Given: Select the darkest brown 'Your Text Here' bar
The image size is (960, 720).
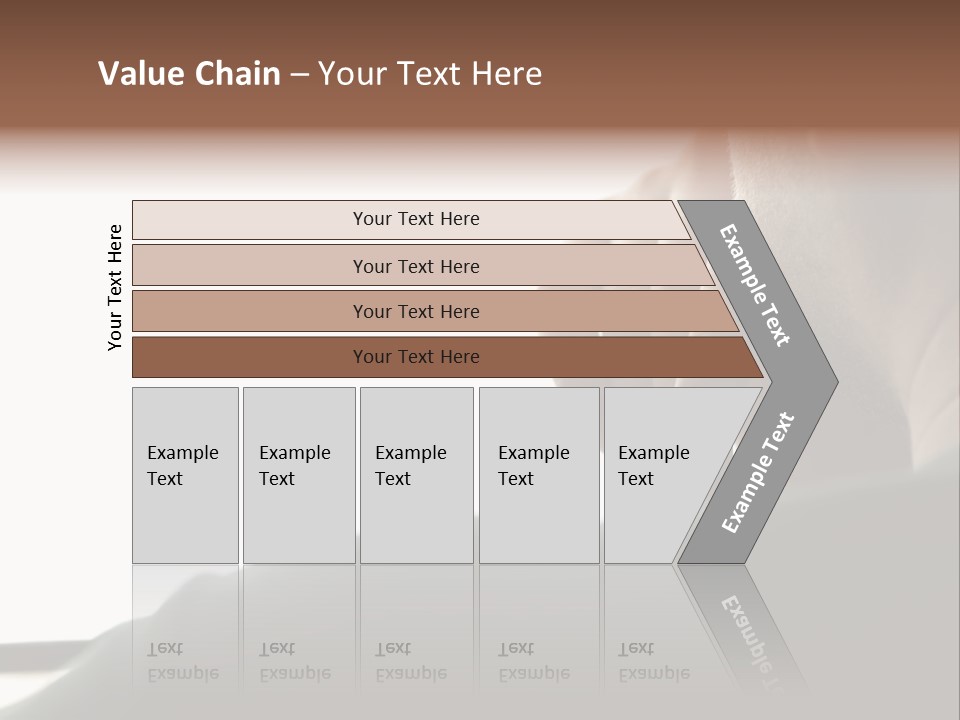Looking at the screenshot, I should [x=447, y=357].
